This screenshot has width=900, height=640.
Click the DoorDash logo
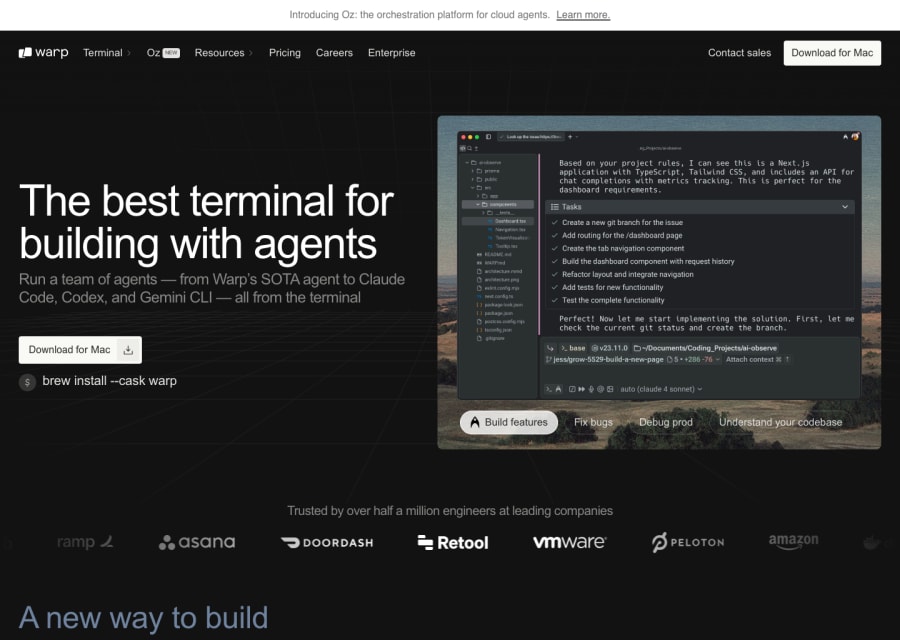(327, 542)
